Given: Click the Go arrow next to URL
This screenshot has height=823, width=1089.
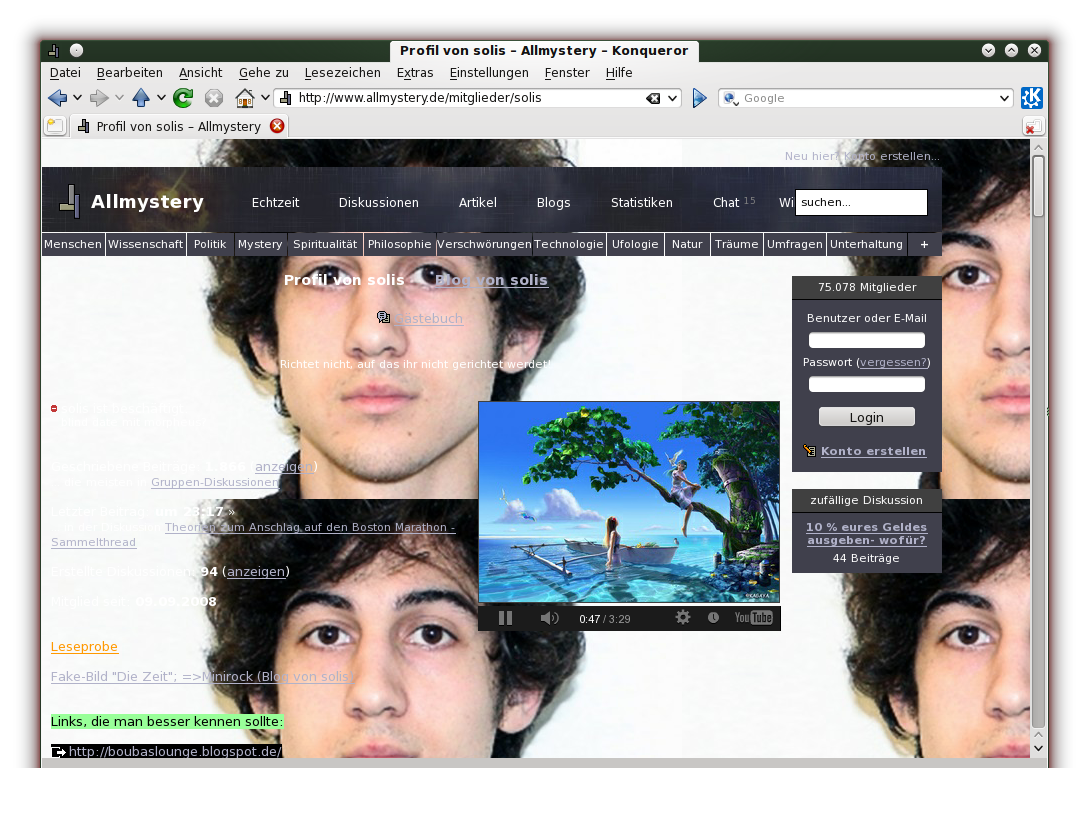Looking at the screenshot, I should click(699, 98).
